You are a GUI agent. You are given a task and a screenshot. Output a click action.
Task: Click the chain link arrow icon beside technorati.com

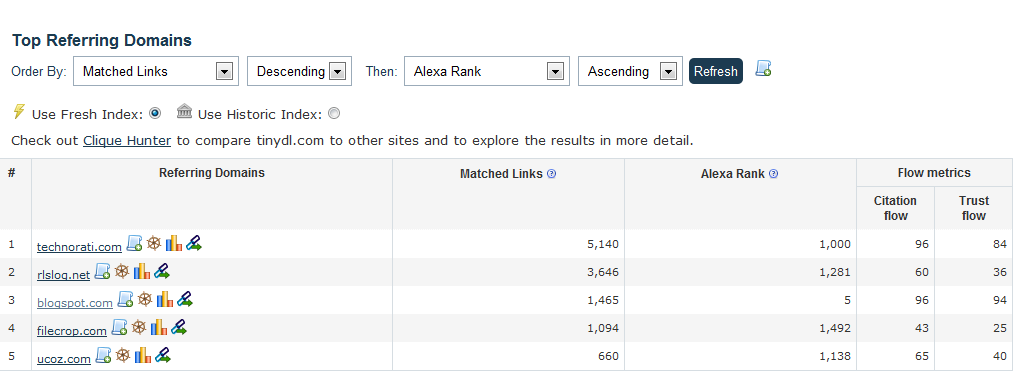(194, 243)
